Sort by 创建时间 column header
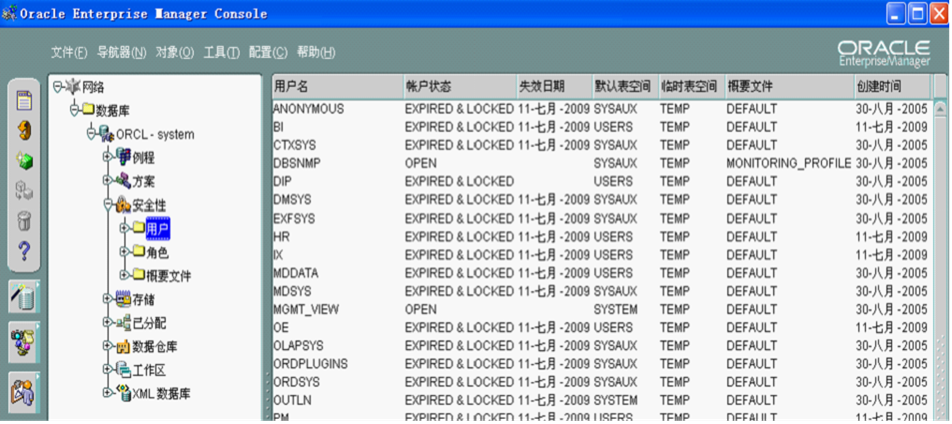Viewport: 952px width, 424px height. click(x=892, y=86)
